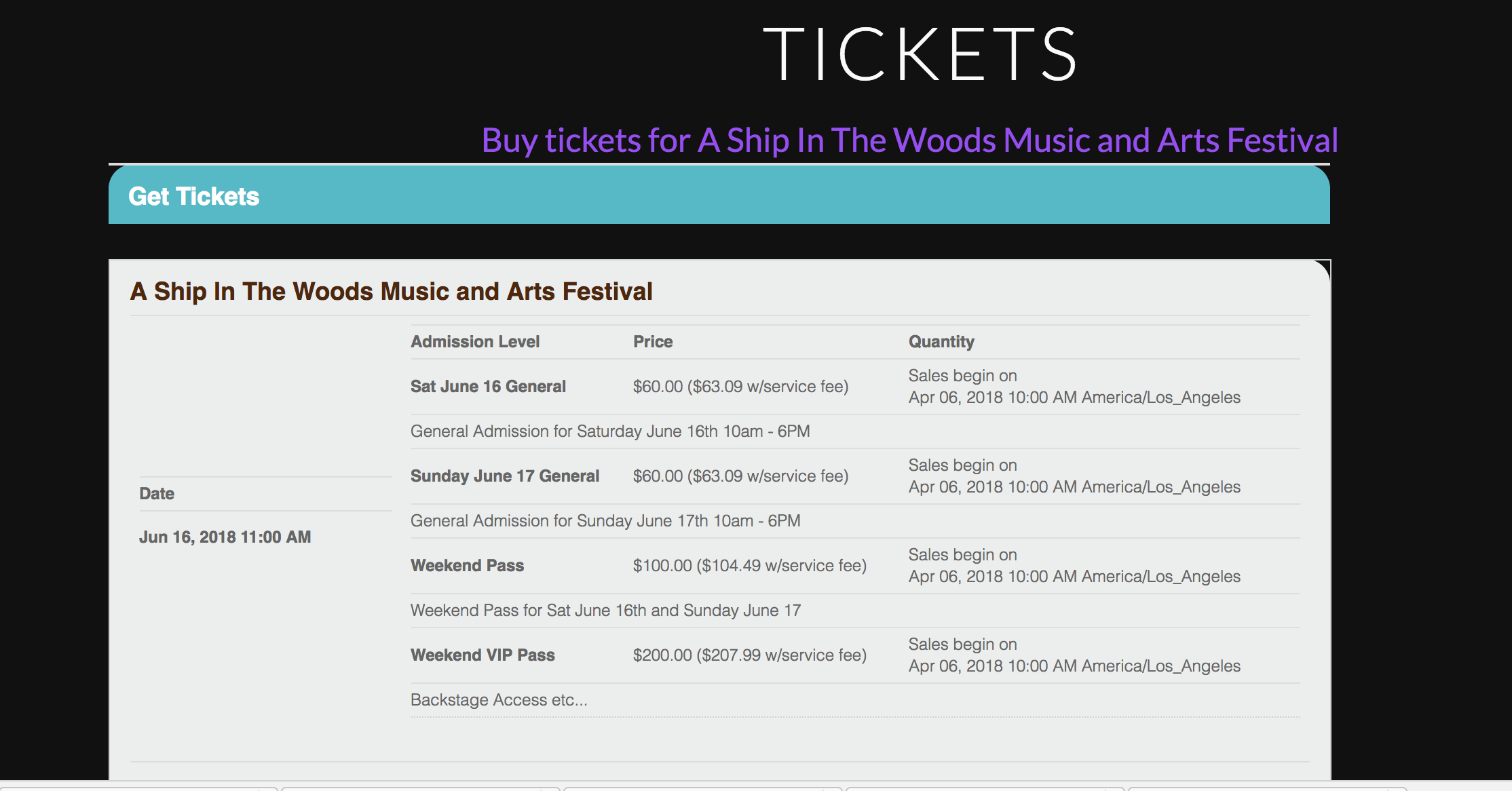Select the Sat June 16 General row

(x=855, y=387)
